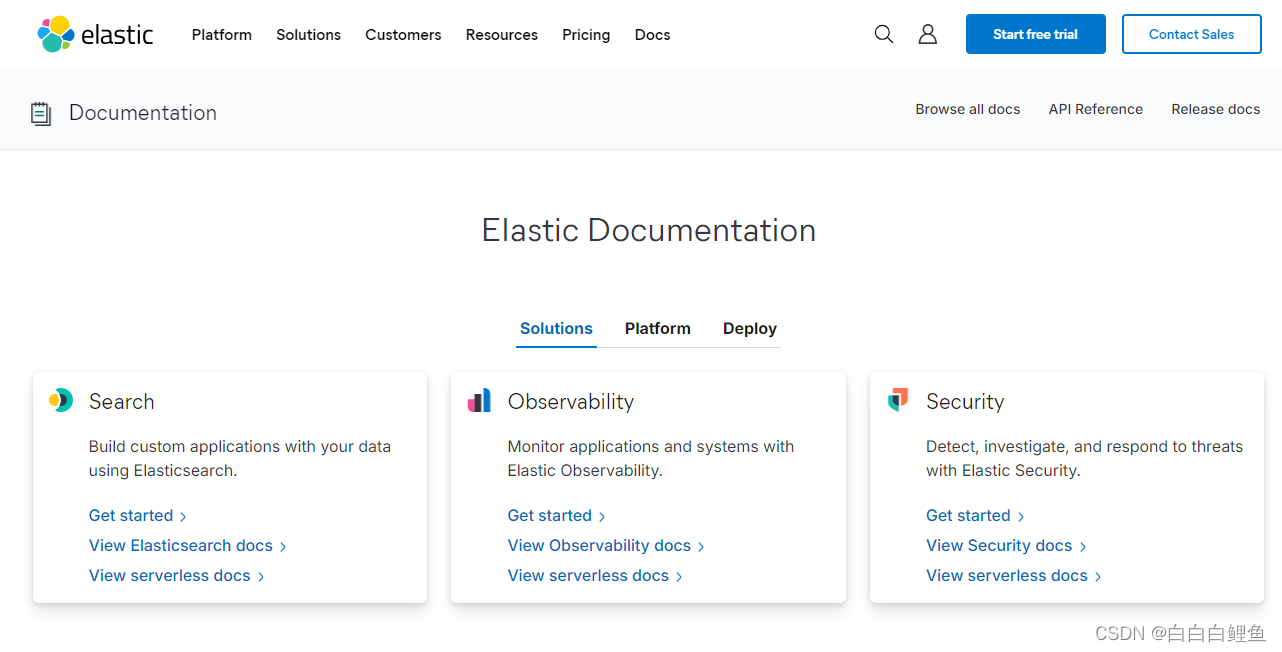
Task: Click Browse all docs
Action: point(967,109)
